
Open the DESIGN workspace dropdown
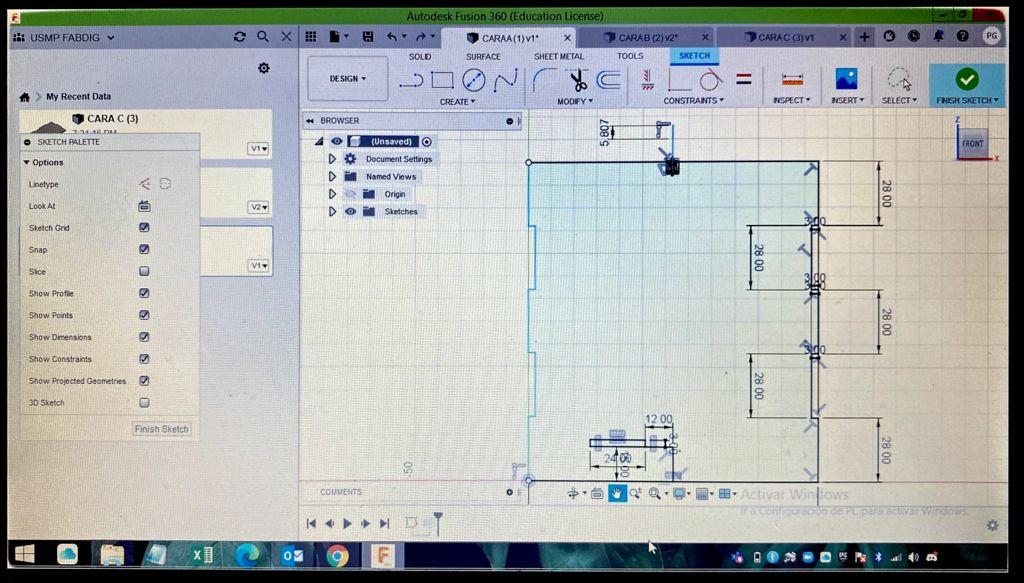pyautogui.click(x=347, y=78)
